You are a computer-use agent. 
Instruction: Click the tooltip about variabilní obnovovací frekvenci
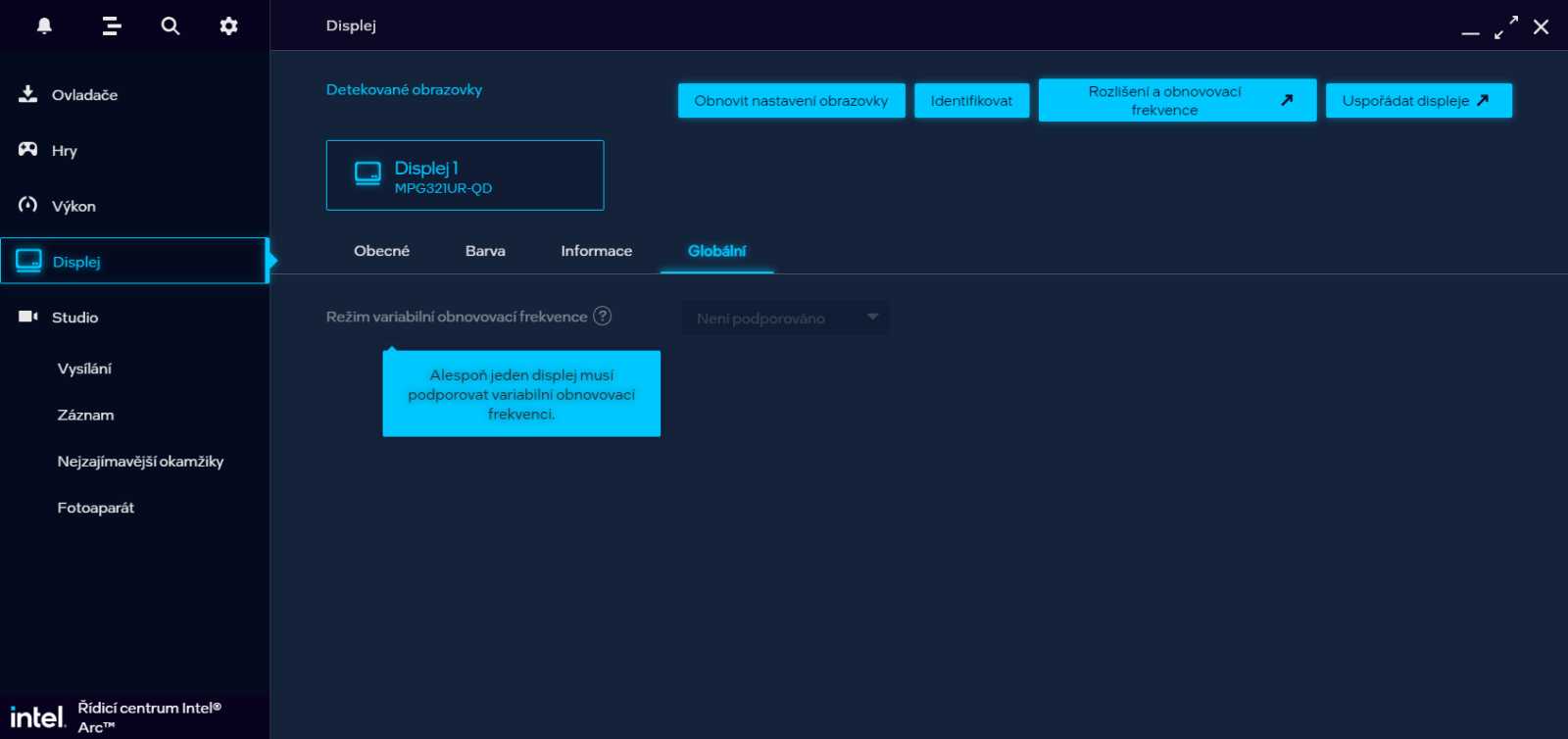click(521, 394)
